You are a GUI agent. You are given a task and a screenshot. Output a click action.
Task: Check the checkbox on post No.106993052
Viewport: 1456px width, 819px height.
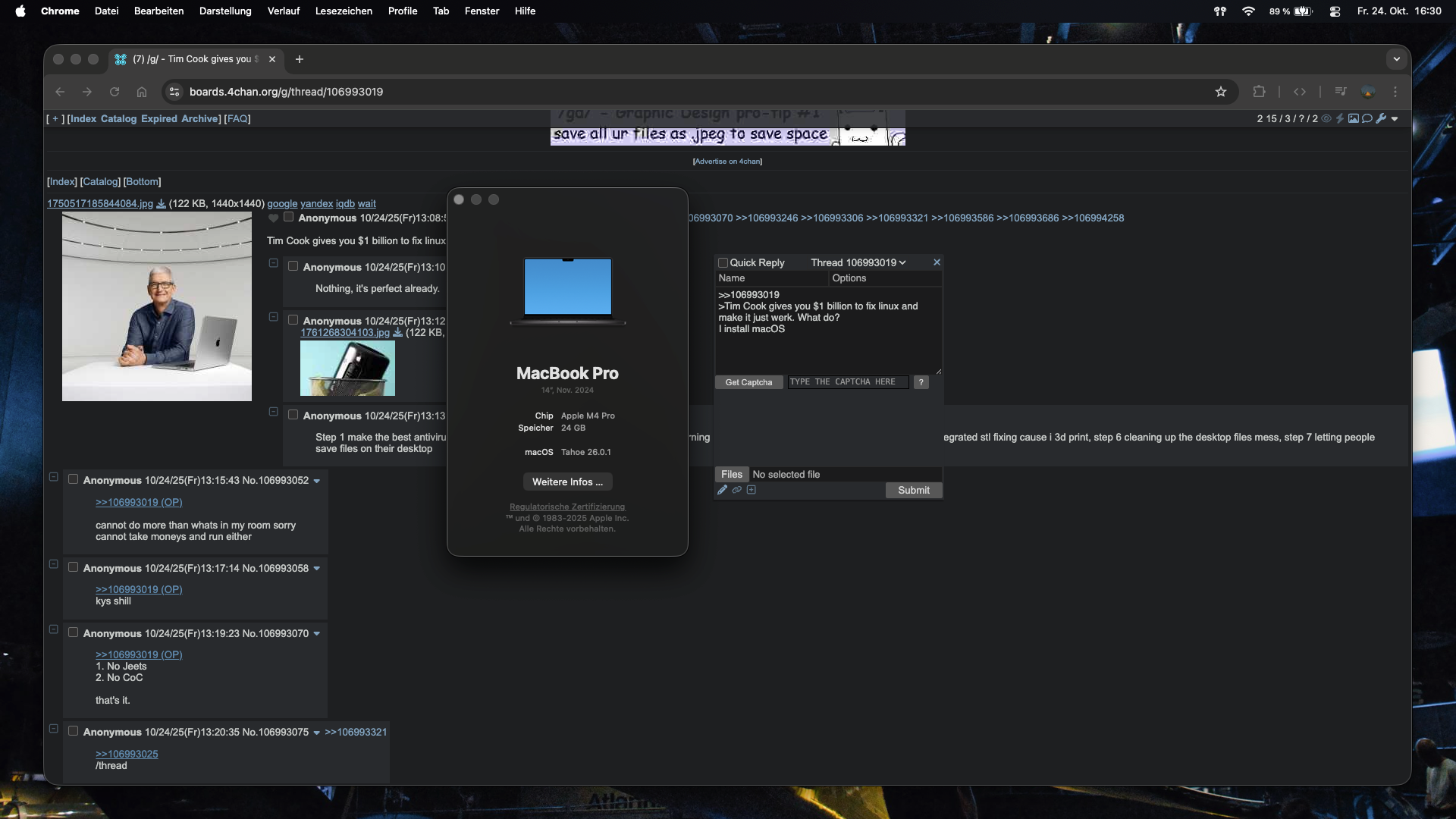(x=74, y=479)
